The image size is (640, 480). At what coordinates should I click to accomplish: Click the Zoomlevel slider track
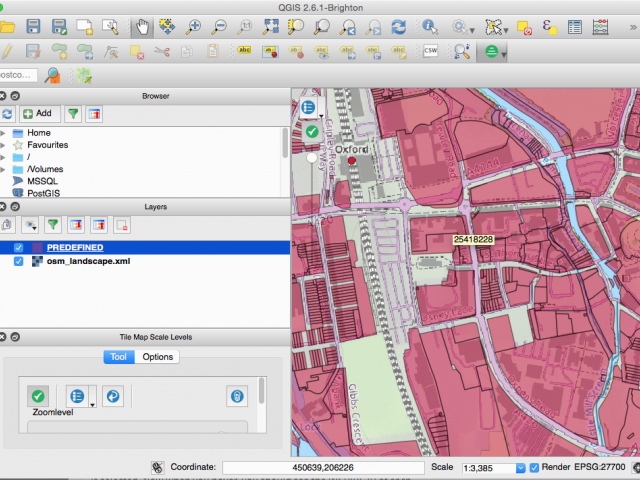(137, 427)
